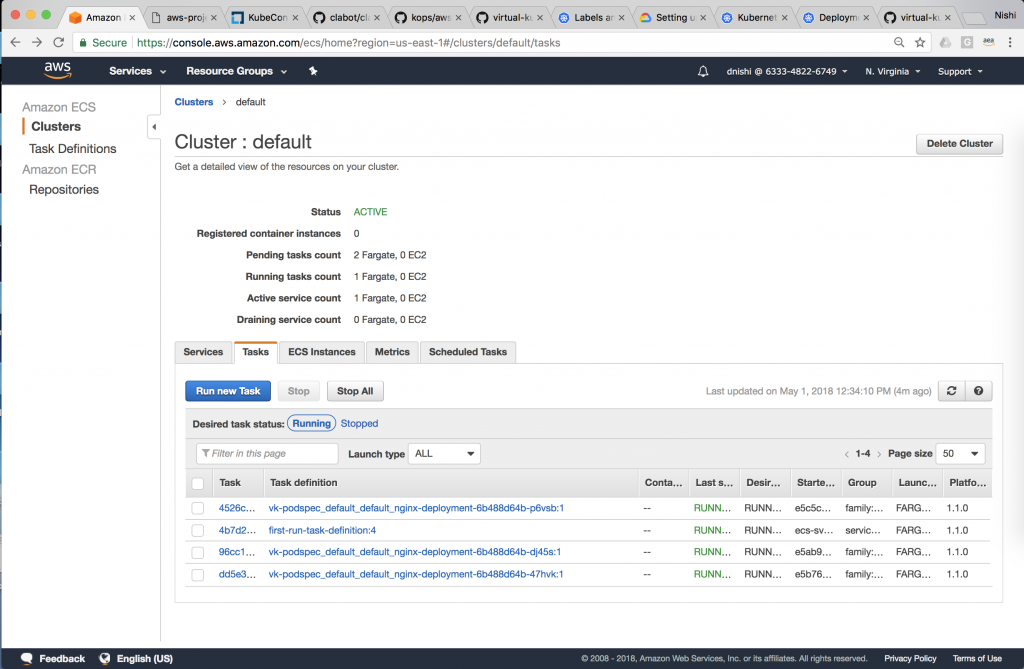Switch to the Labels browser tab
Screen dimensions: 1024x669
[x=593, y=18]
